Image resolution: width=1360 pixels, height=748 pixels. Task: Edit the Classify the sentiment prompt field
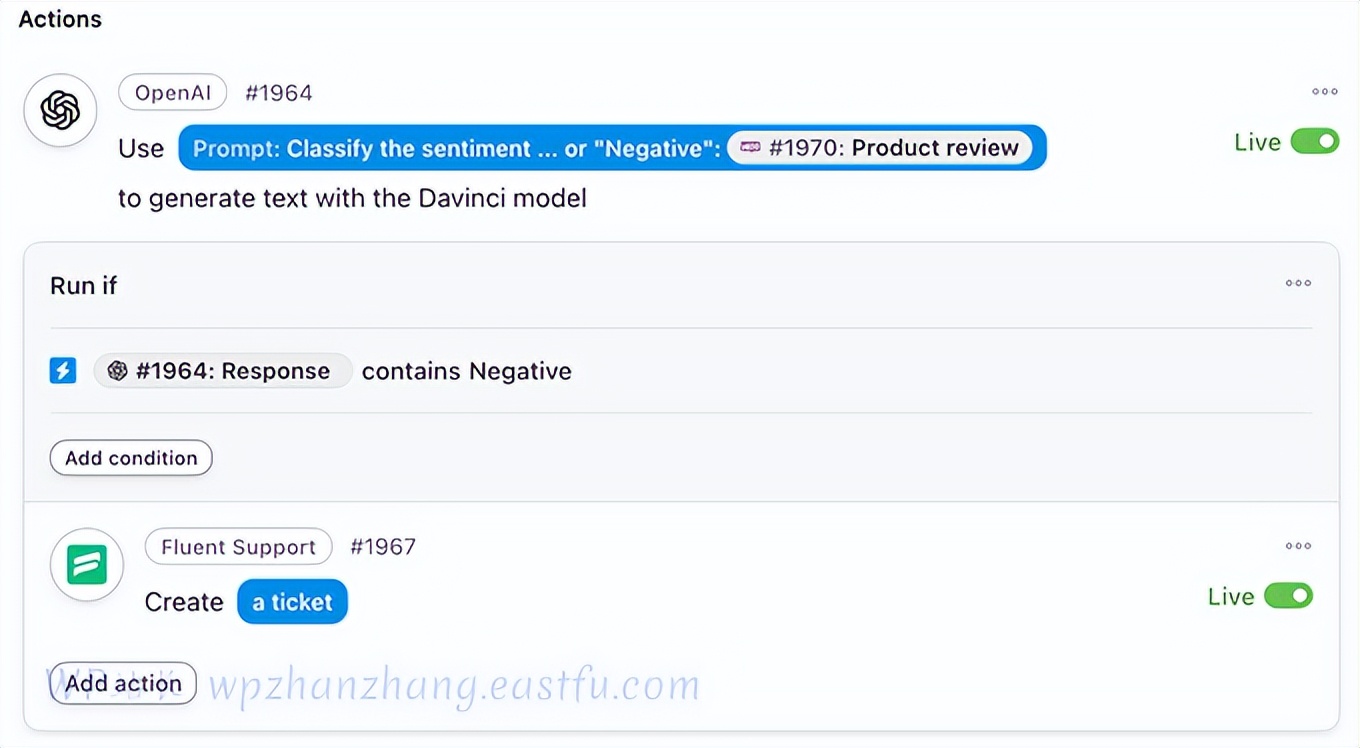tap(455, 149)
